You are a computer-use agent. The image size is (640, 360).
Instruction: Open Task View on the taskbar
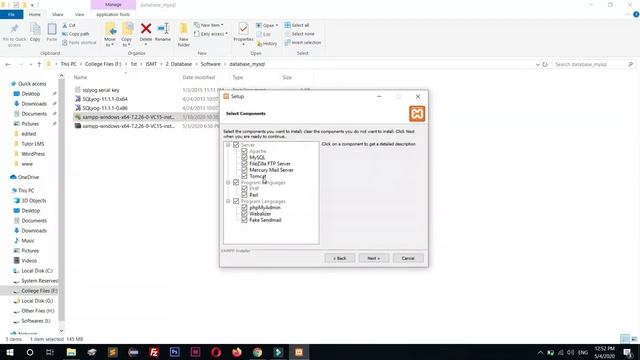pos(50,352)
